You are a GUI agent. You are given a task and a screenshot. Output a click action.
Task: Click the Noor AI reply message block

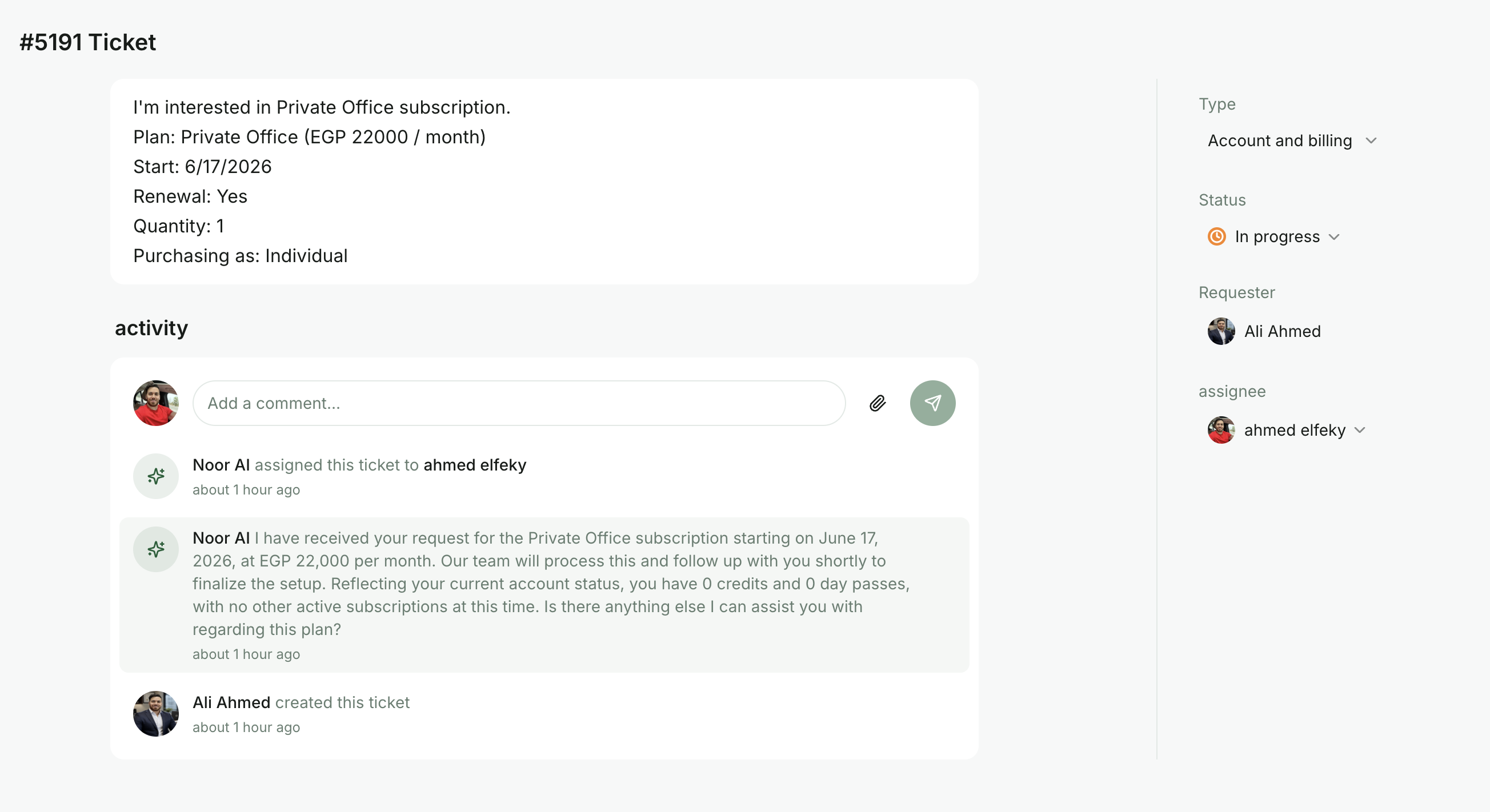(544, 594)
